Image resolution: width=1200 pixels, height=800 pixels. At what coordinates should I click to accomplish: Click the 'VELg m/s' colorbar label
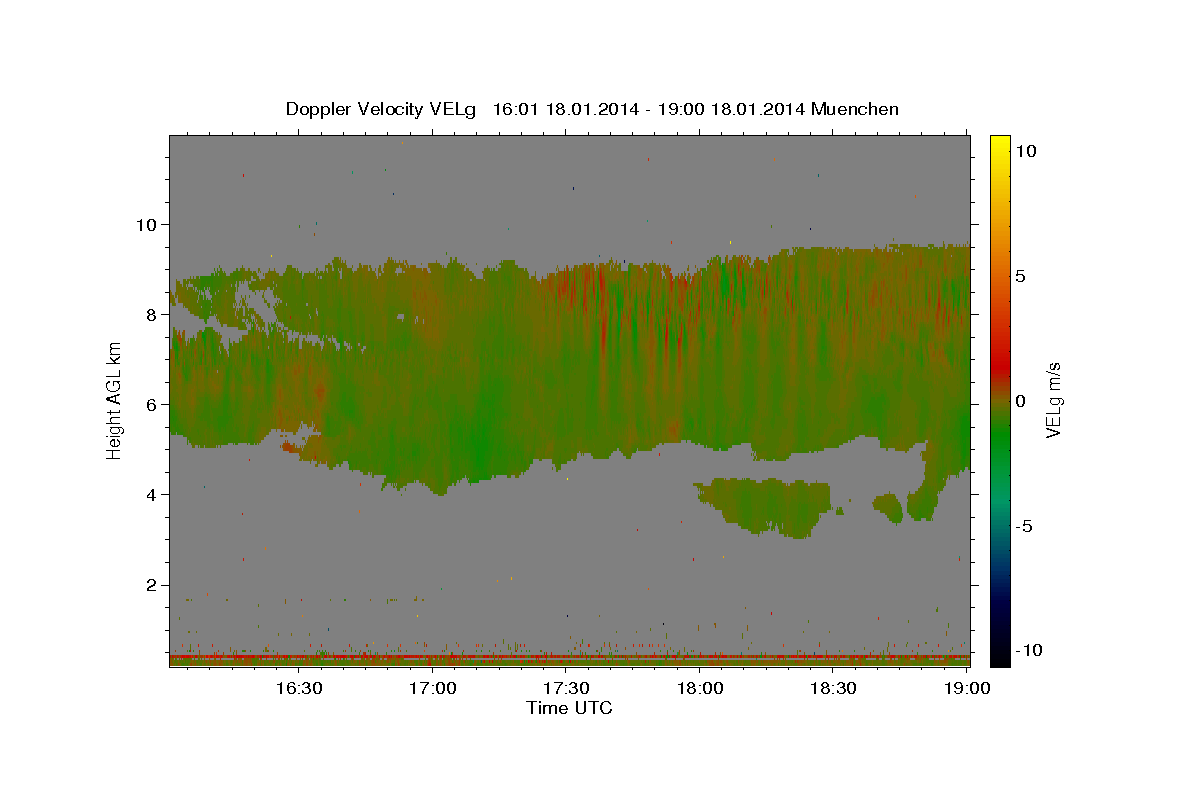click(1053, 400)
